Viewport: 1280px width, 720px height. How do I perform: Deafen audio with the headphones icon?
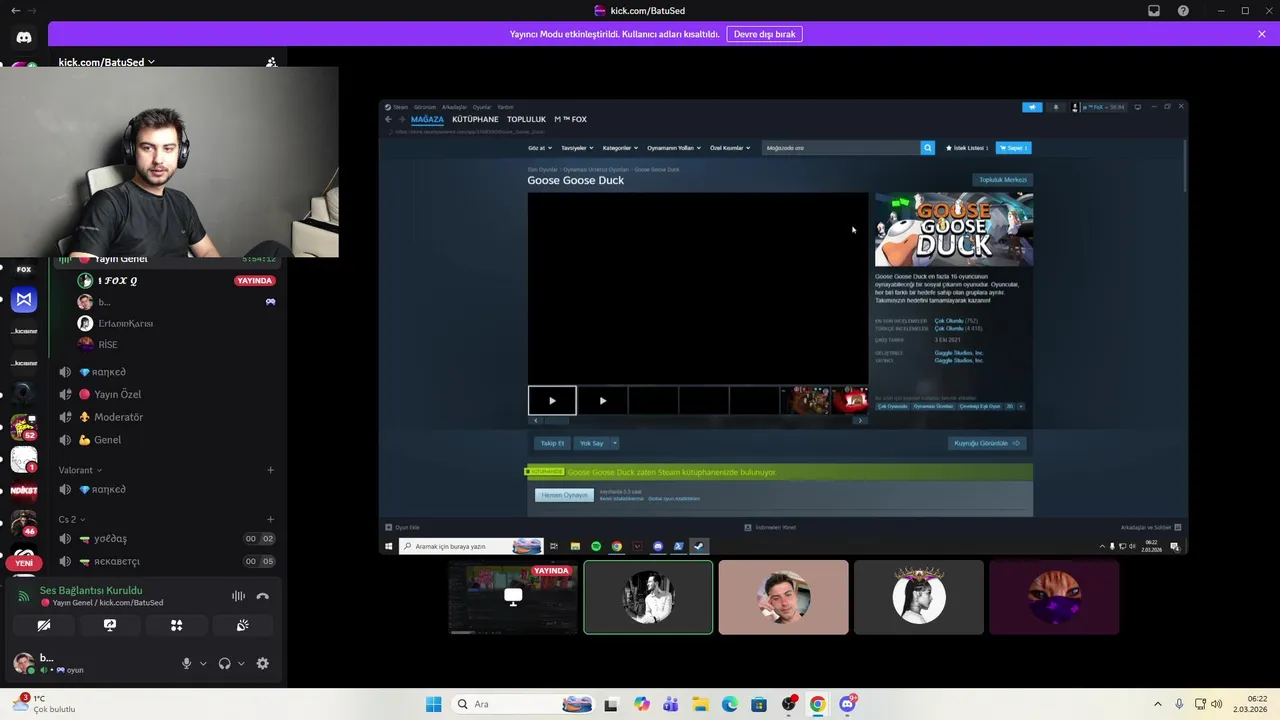click(225, 663)
